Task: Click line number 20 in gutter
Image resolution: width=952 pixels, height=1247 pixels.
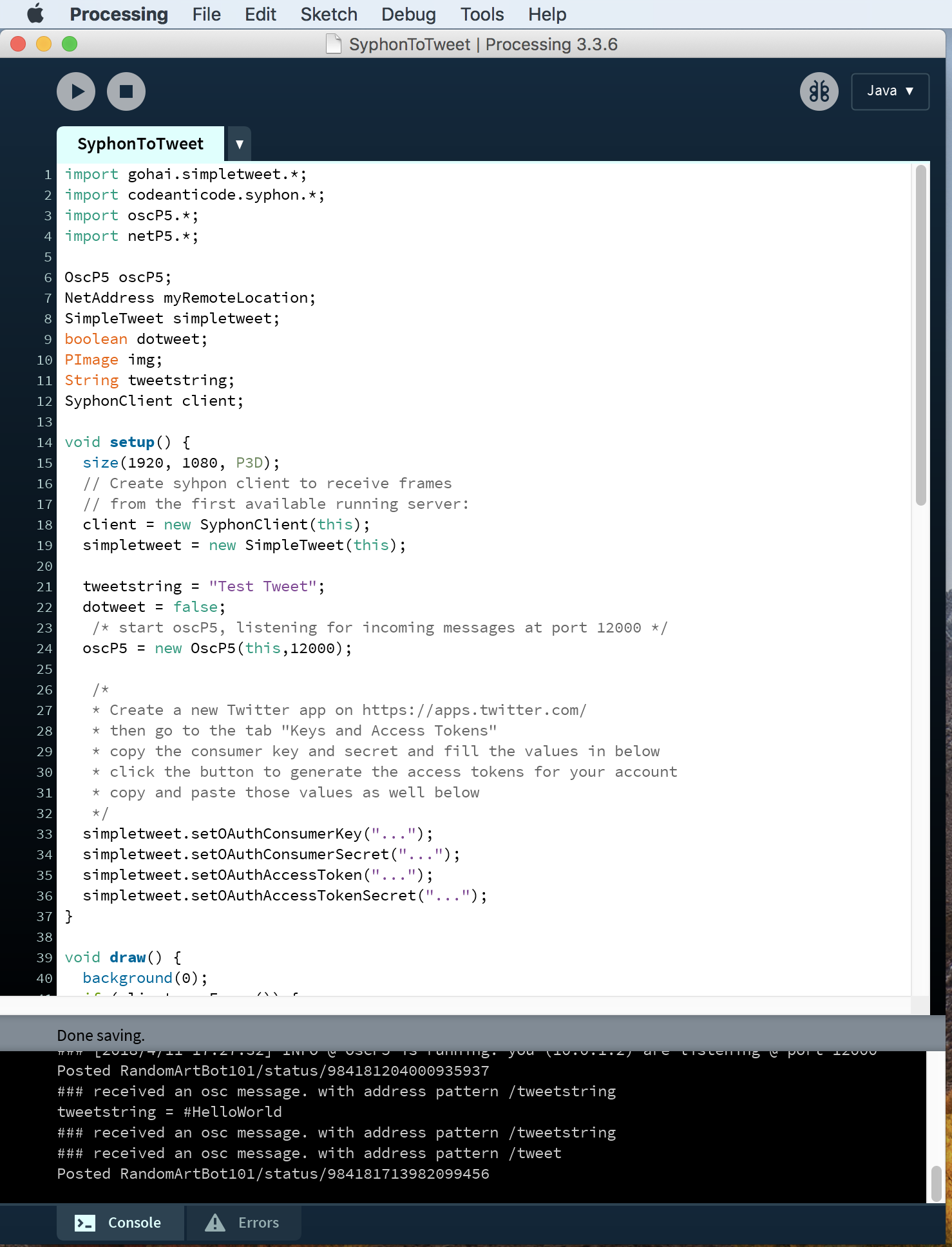Action: point(44,566)
